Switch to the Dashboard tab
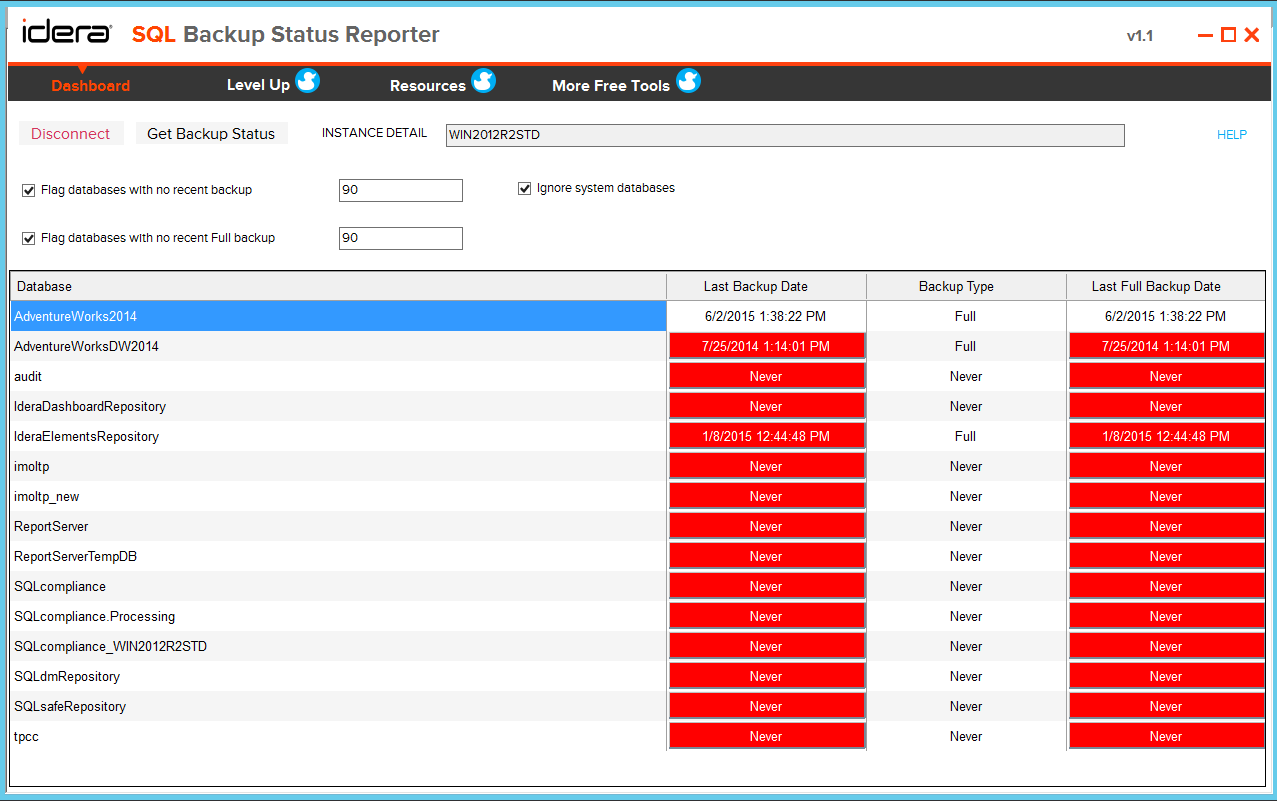This screenshot has height=801, width=1277. point(90,85)
